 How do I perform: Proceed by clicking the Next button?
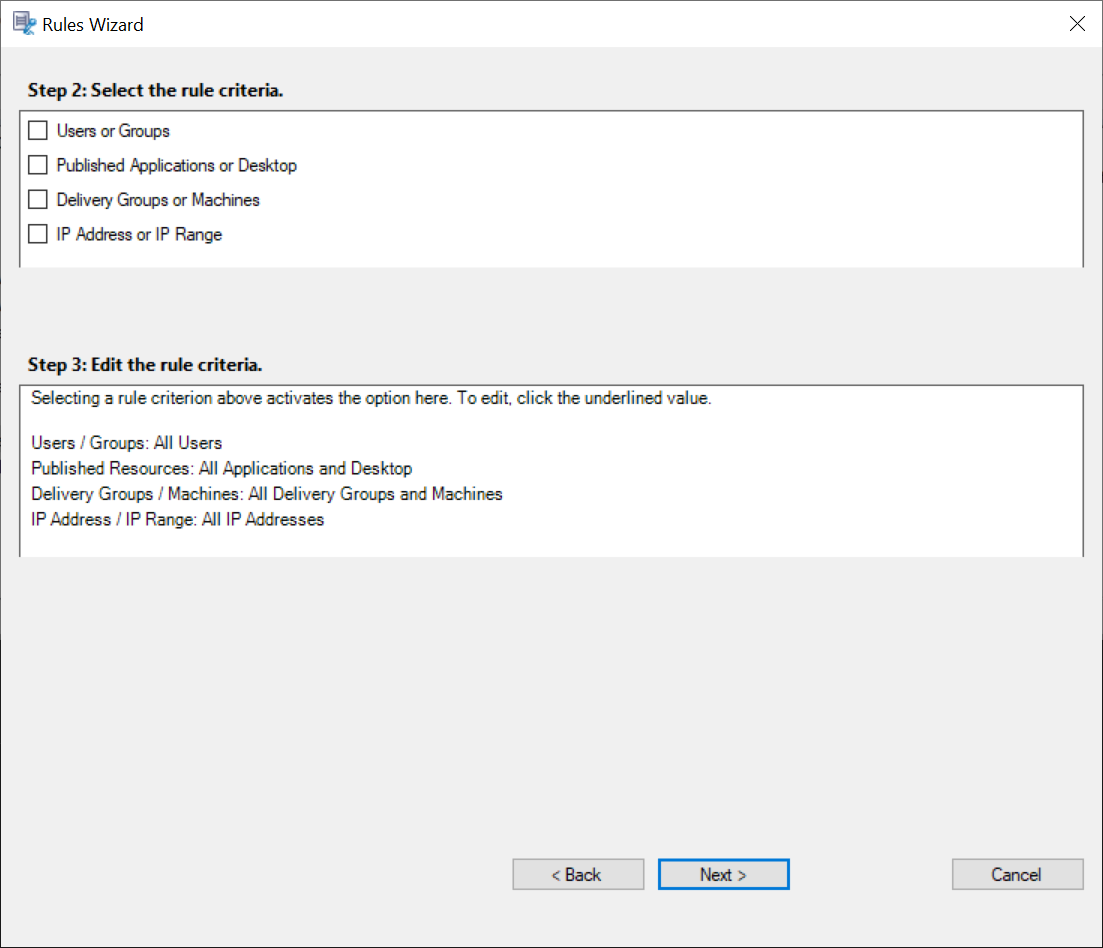coord(723,875)
